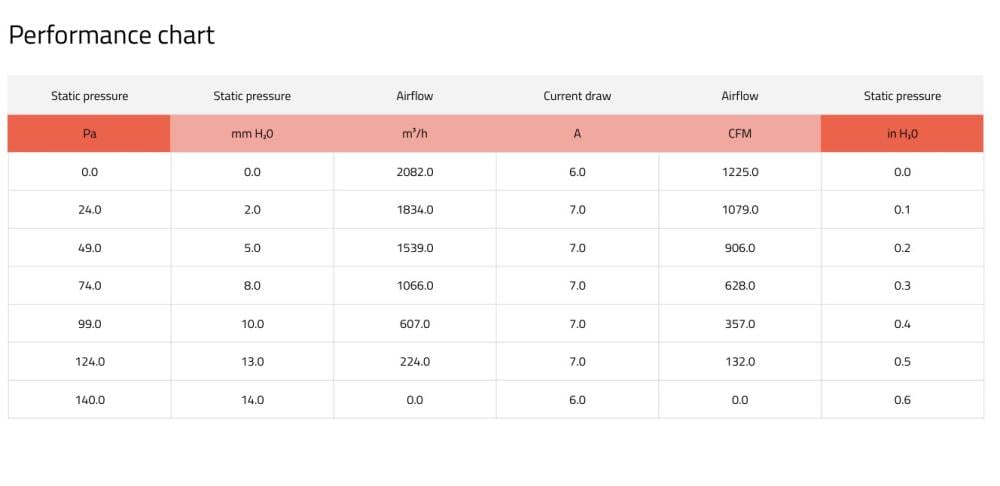Click the 0.6 in H₂O cell
This screenshot has width=1000, height=486.
pyautogui.click(x=902, y=400)
